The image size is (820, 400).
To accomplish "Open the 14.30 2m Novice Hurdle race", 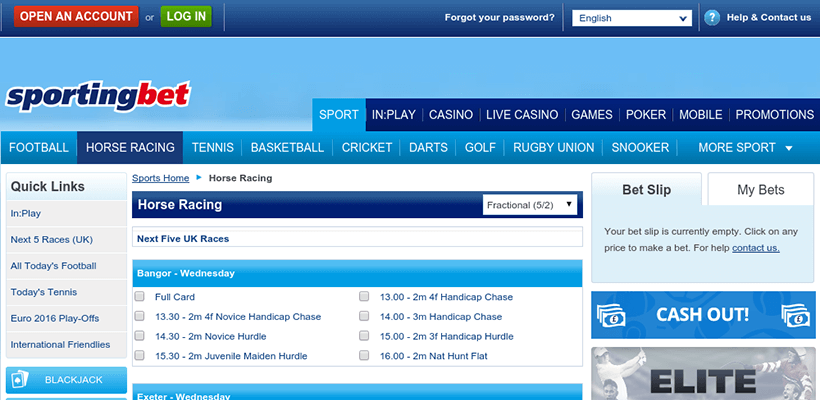I will point(211,336).
